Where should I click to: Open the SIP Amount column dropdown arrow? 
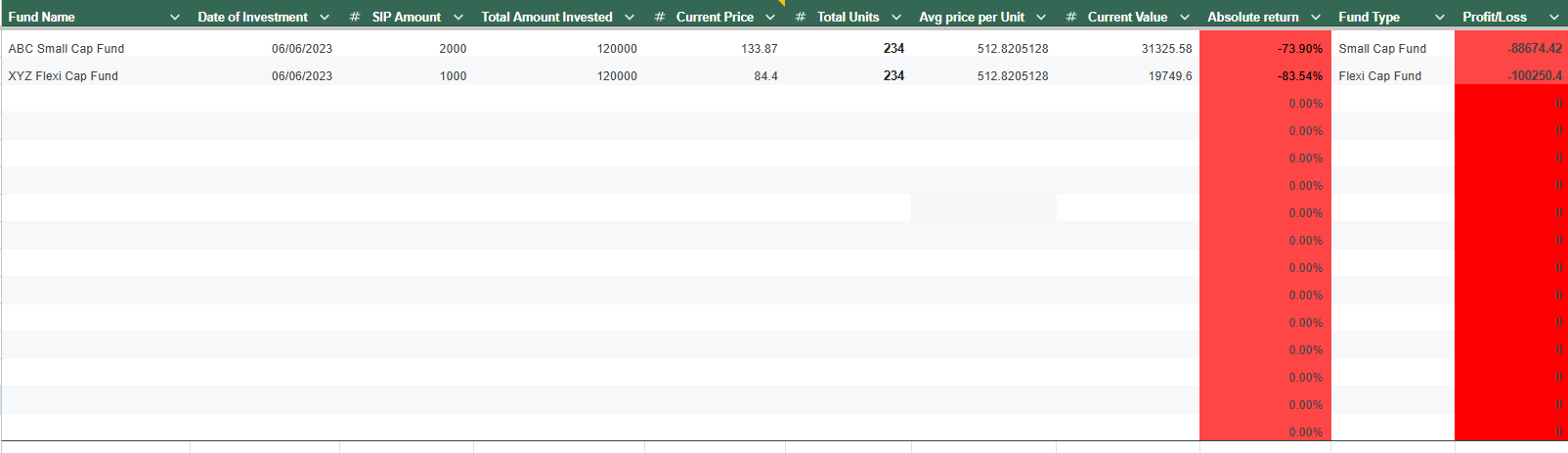click(458, 17)
